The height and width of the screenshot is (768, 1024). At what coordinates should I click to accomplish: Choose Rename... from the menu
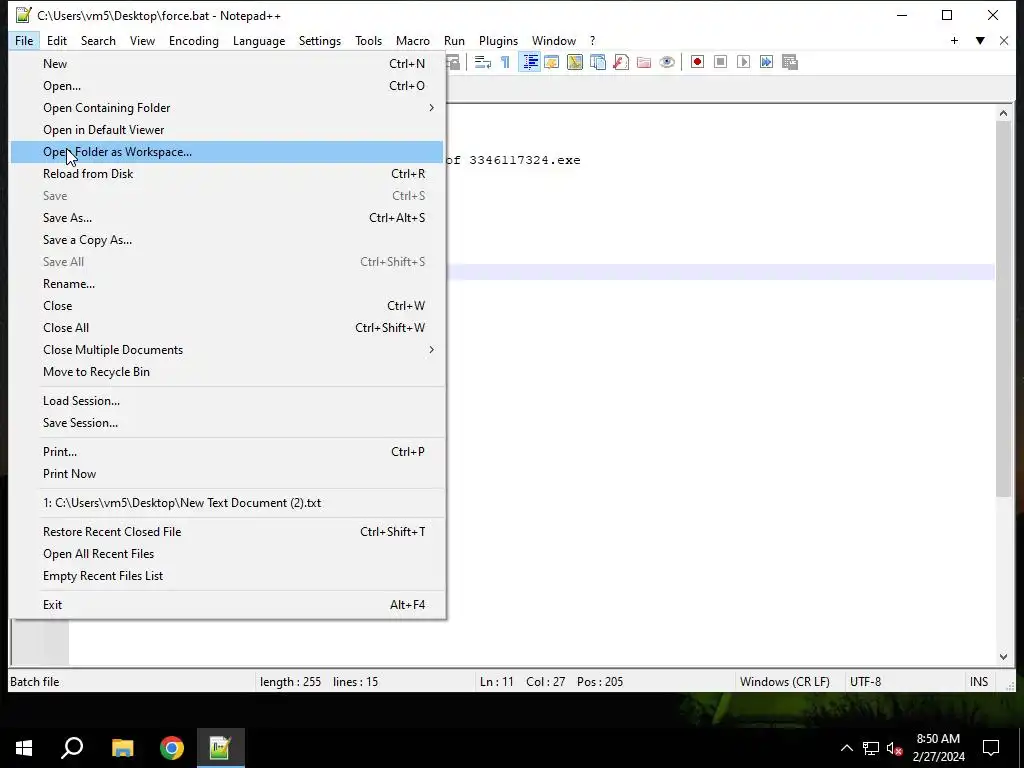[227, 284]
